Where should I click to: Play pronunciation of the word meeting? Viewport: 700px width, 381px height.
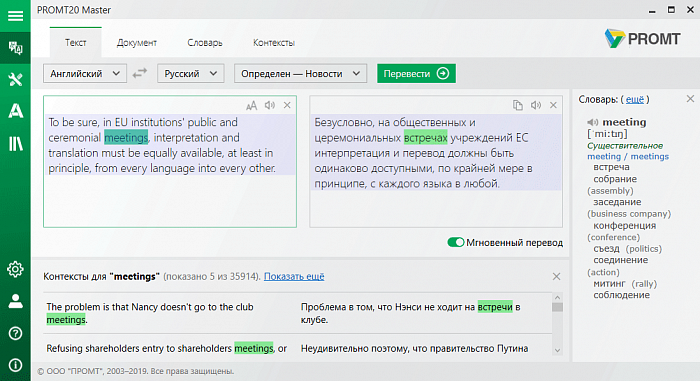tap(592, 122)
